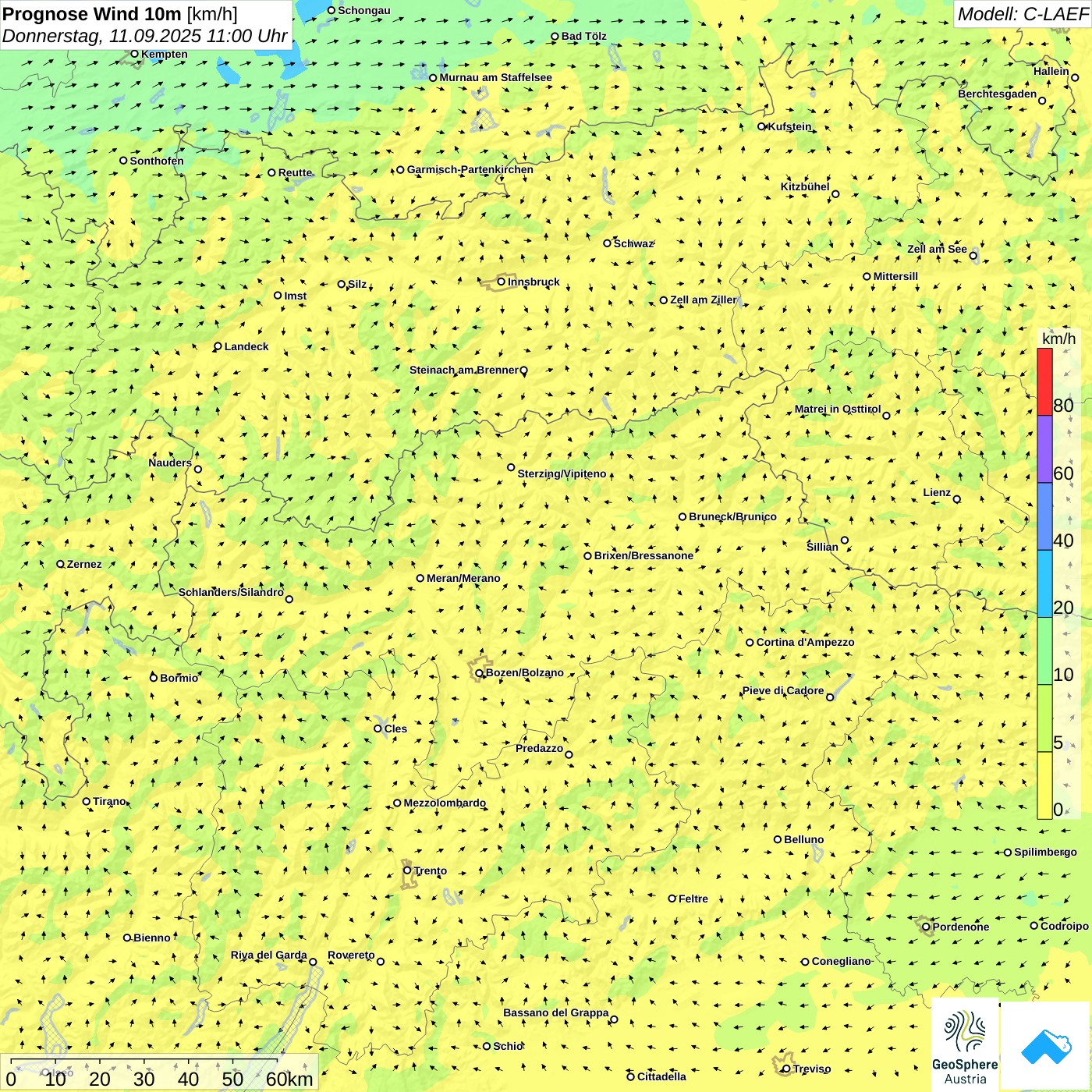The height and width of the screenshot is (1092, 1092).
Task: Click the 'Reutte' label
Action: (x=295, y=172)
